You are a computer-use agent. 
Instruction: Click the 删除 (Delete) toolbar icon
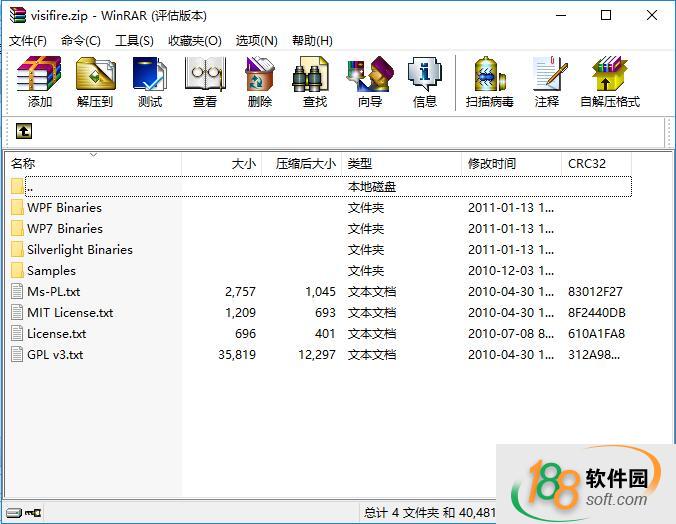pyautogui.click(x=260, y=80)
